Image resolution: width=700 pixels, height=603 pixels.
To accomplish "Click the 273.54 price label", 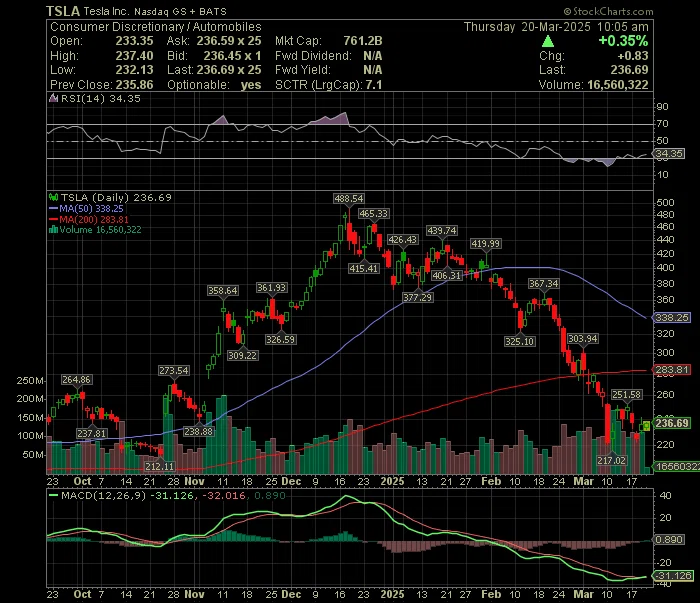I will point(174,370).
